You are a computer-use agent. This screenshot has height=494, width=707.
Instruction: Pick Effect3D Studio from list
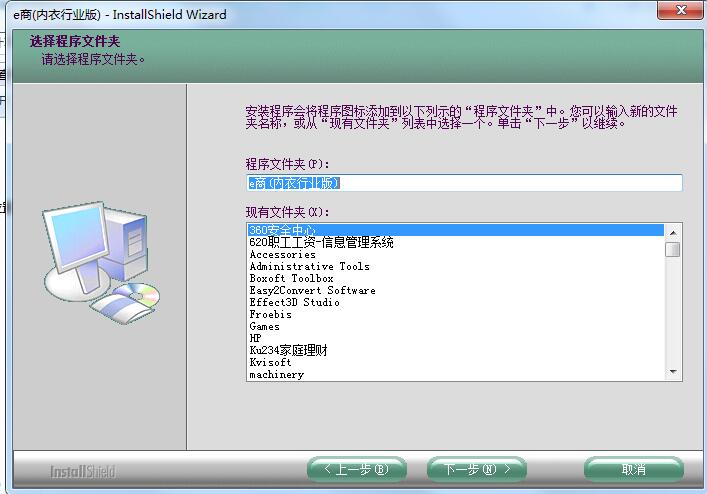click(x=455, y=302)
